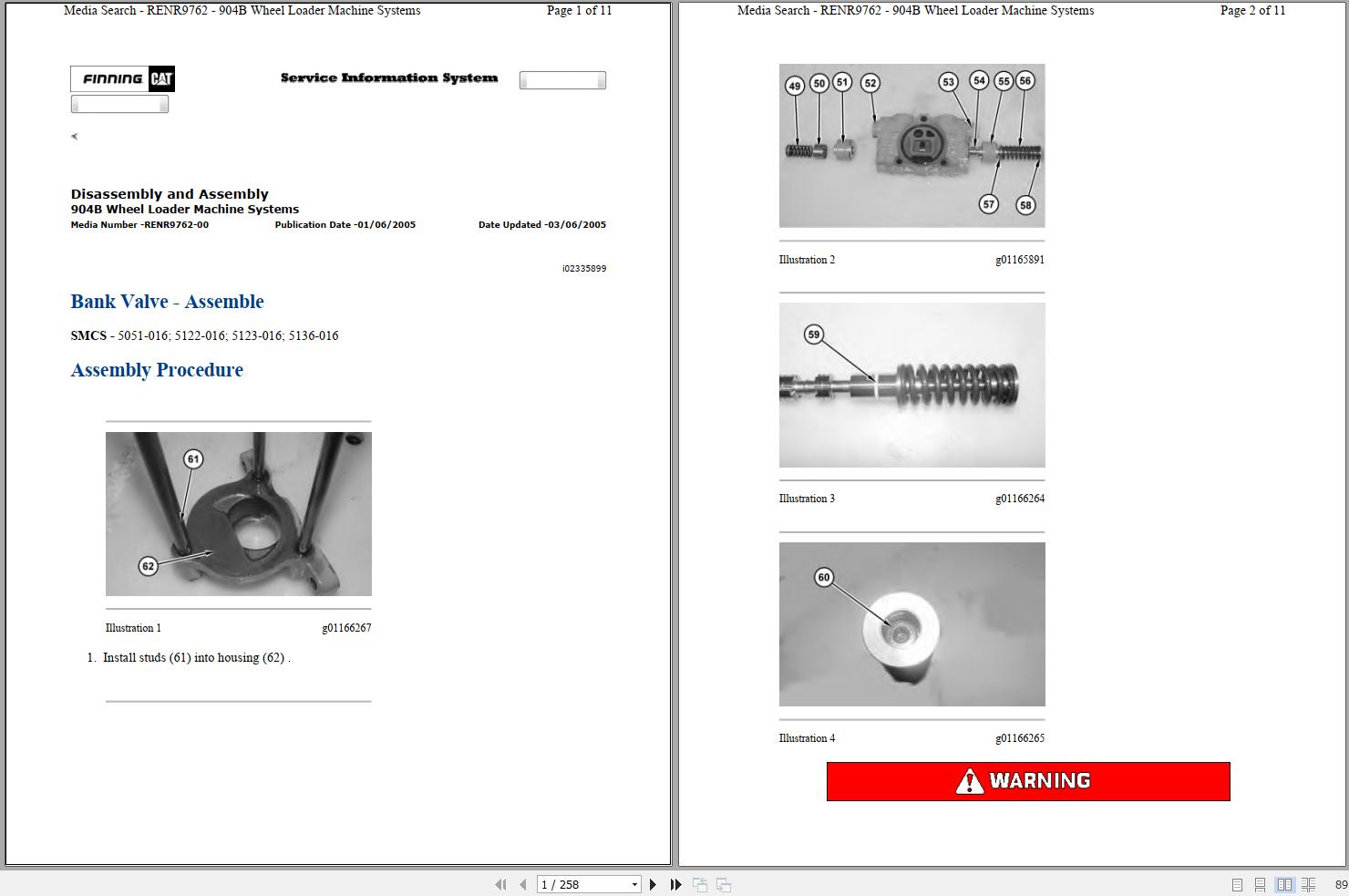Click the Illustration 1 housing image
1349x896 pixels.
[239, 514]
